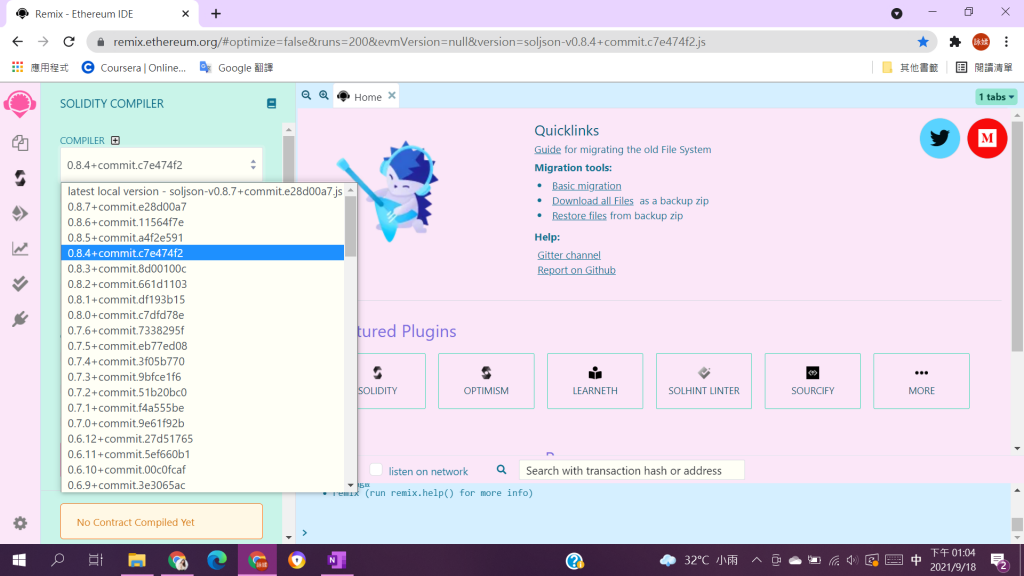Image resolution: width=1024 pixels, height=576 pixels.
Task: Select the Remix - Ethereum IDE browser tab
Action: pos(101,14)
